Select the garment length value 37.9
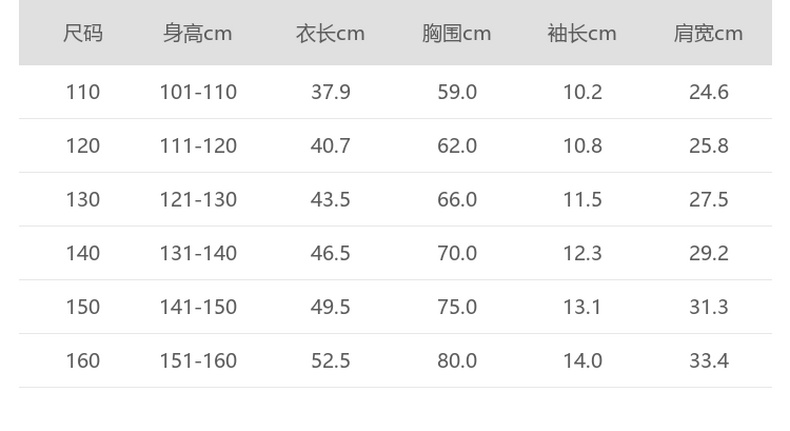The width and height of the screenshot is (790, 431). pyautogui.click(x=330, y=92)
